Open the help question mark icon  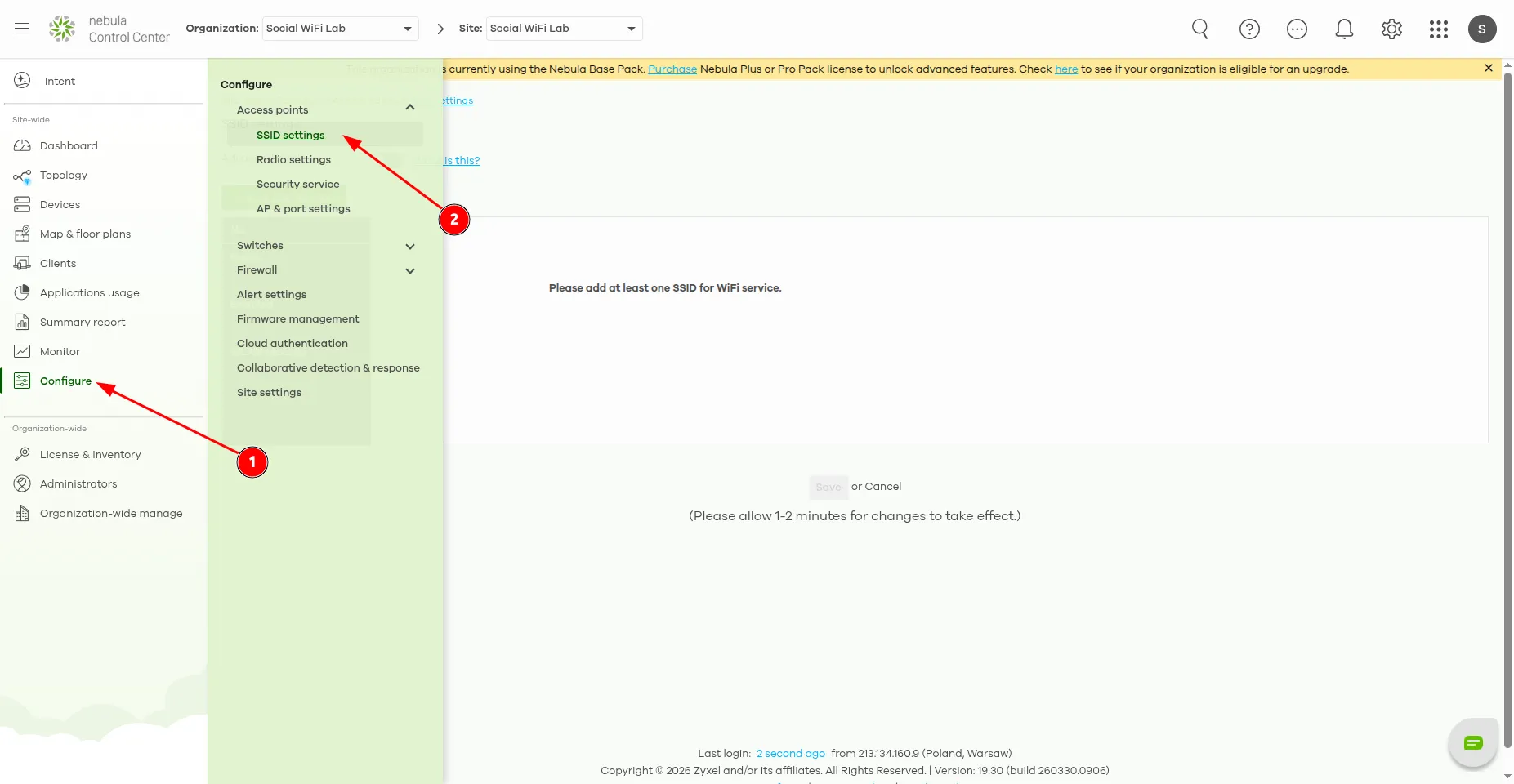coord(1249,29)
